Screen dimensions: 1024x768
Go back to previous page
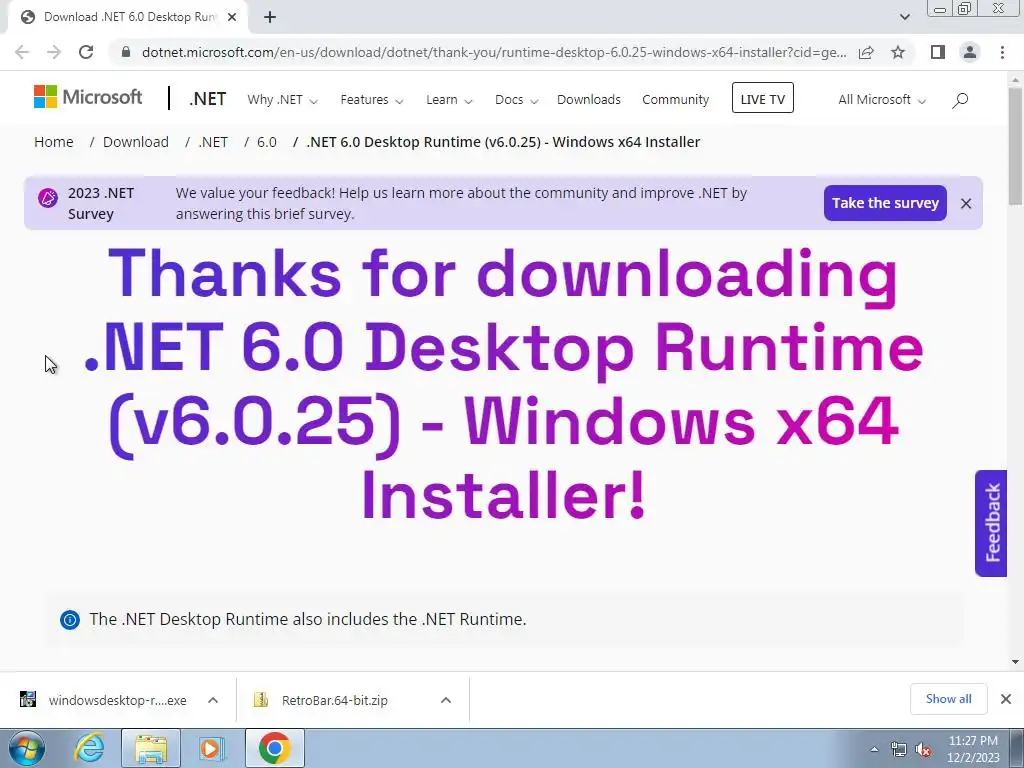click(22, 52)
